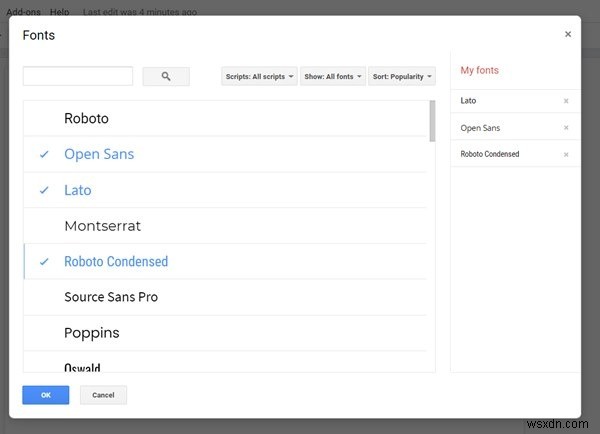The height and width of the screenshot is (434, 600).
Task: Remove Lato from My fonts
Action: [566, 101]
